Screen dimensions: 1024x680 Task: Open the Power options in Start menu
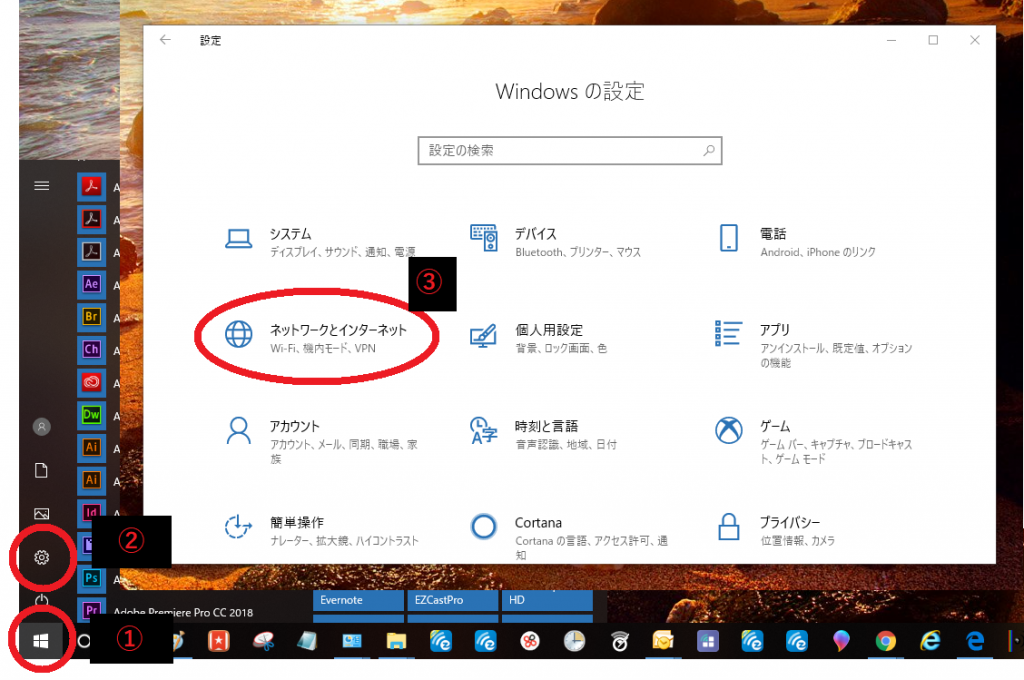tap(42, 601)
